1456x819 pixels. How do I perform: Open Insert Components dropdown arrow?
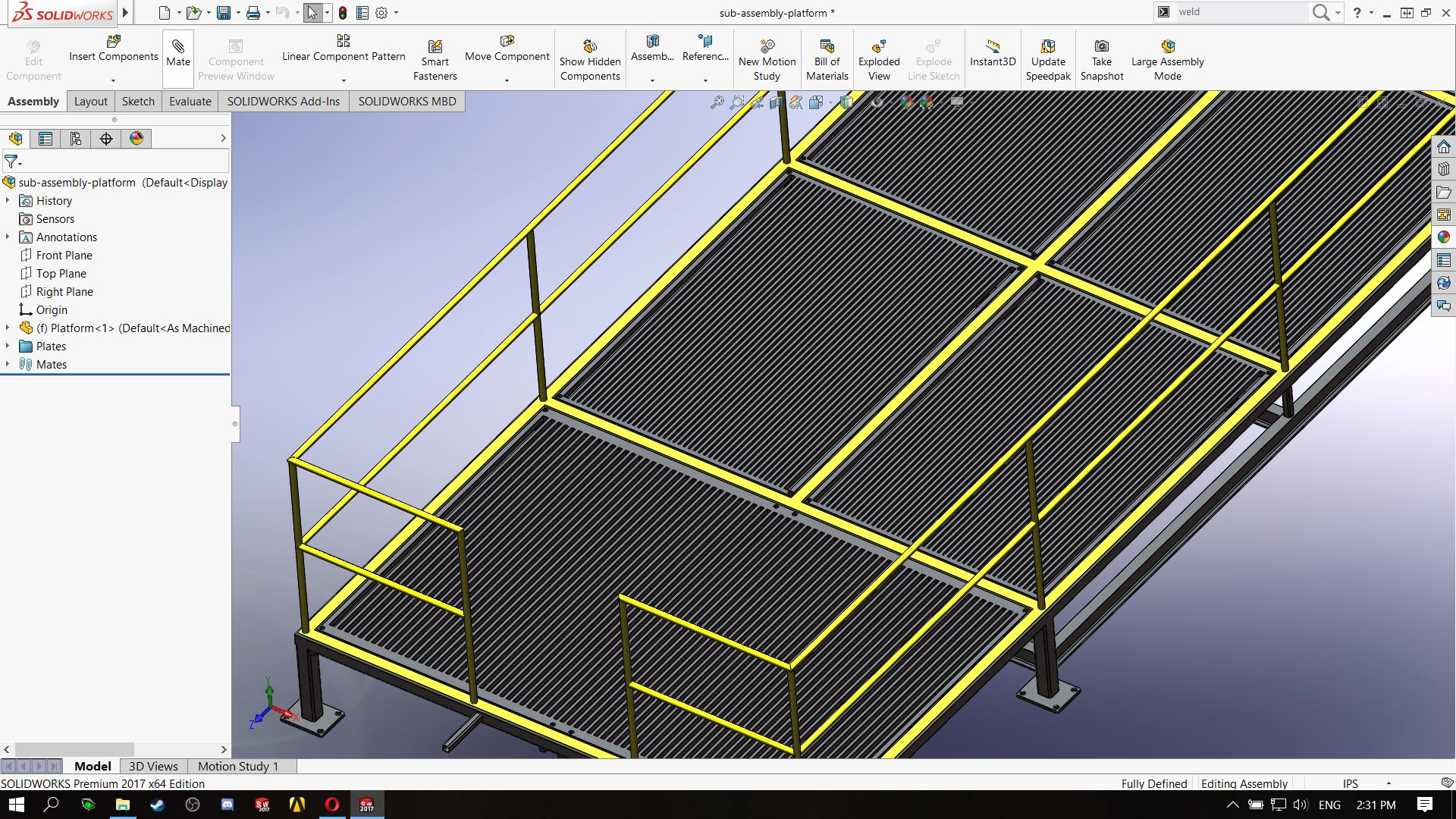[113, 80]
